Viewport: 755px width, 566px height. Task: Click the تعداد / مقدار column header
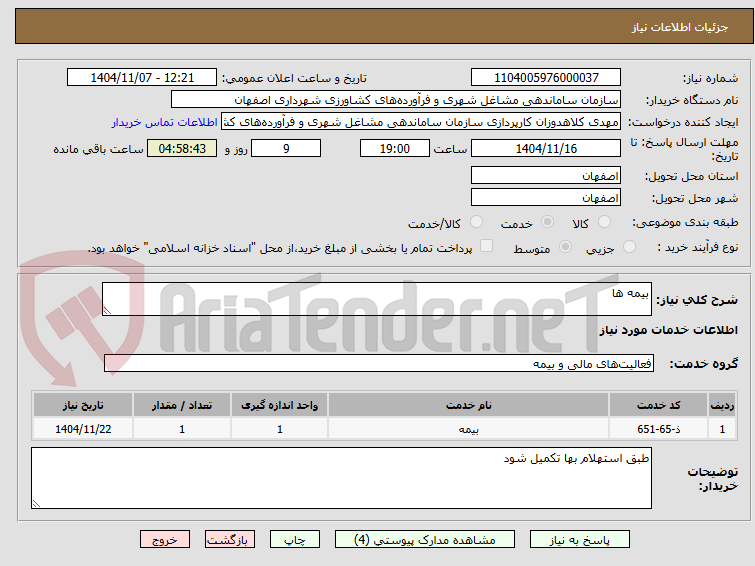[x=182, y=405]
